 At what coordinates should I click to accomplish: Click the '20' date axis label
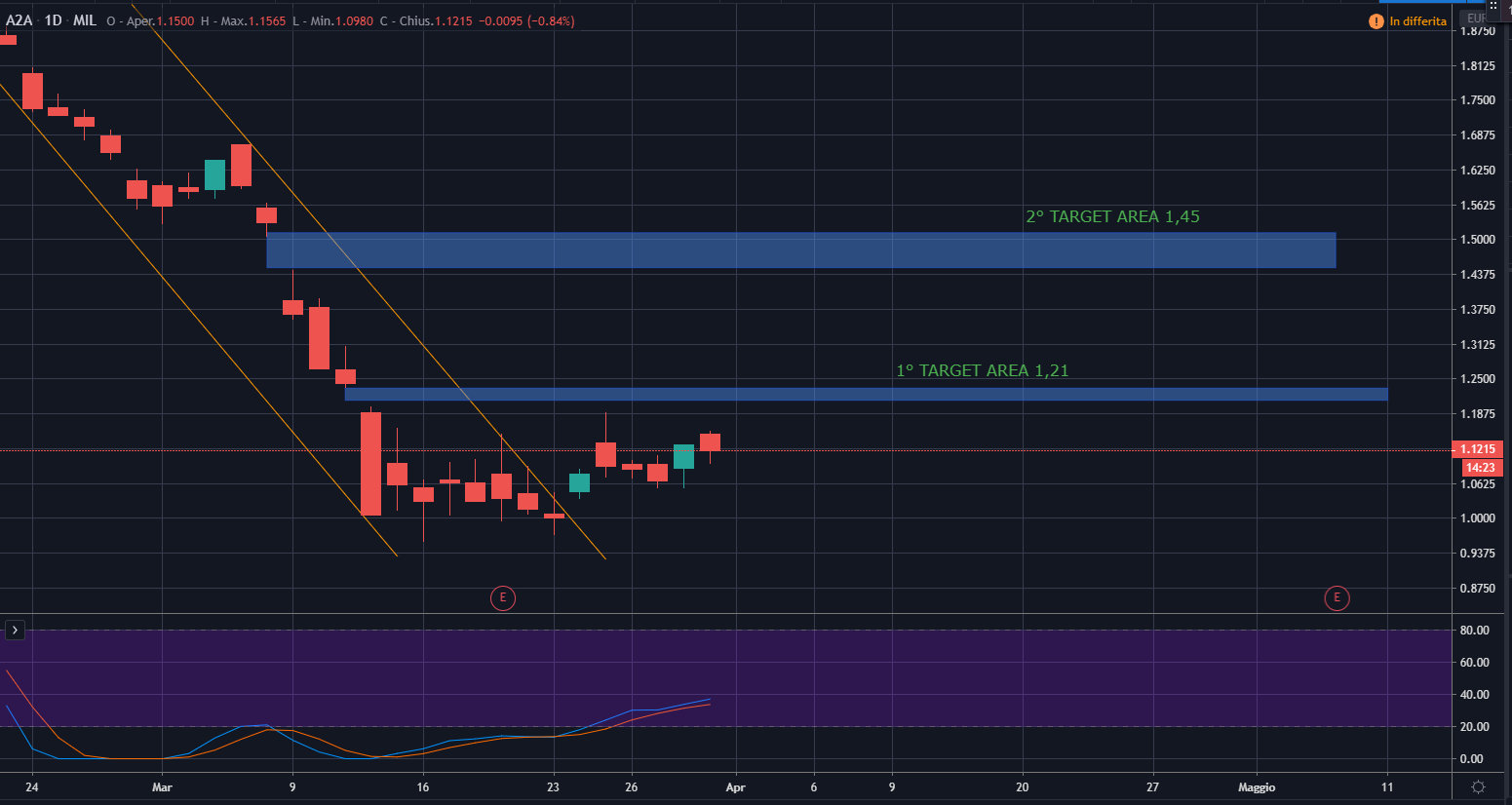tap(1023, 786)
